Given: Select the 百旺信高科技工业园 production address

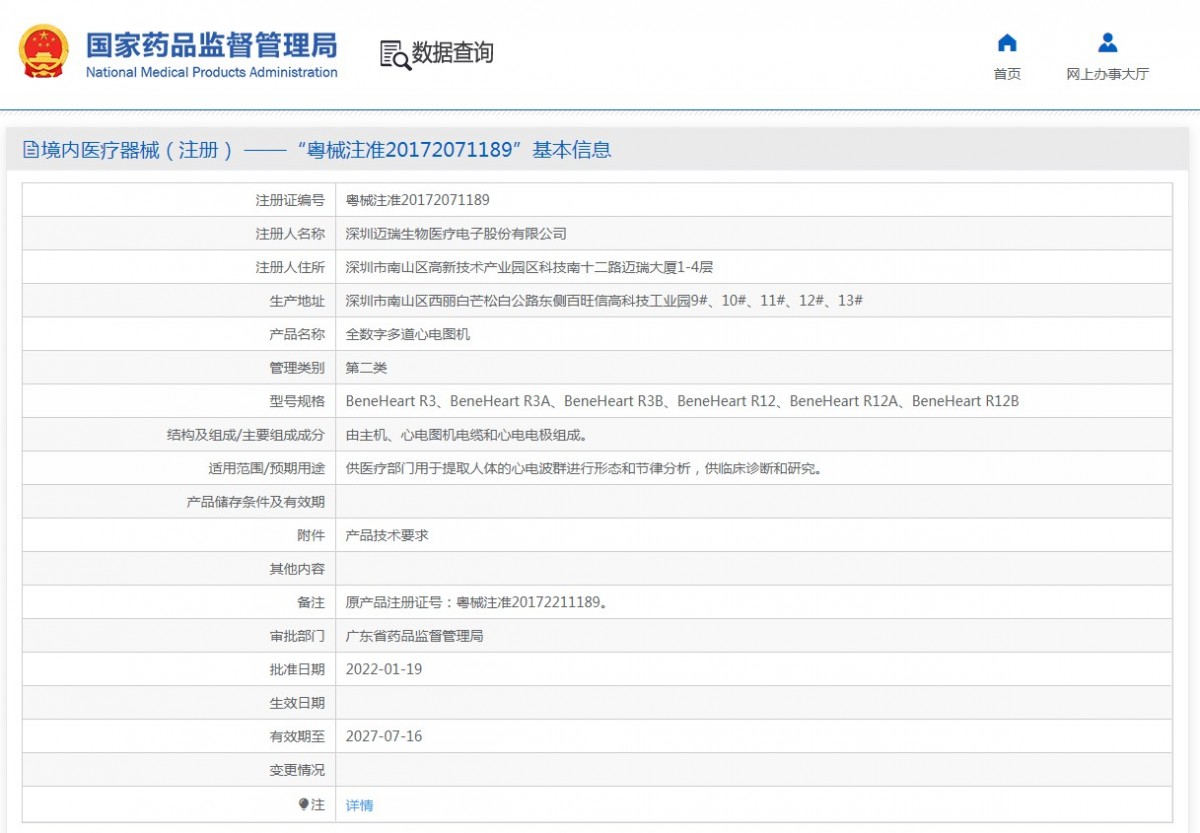Looking at the screenshot, I should click(604, 301).
